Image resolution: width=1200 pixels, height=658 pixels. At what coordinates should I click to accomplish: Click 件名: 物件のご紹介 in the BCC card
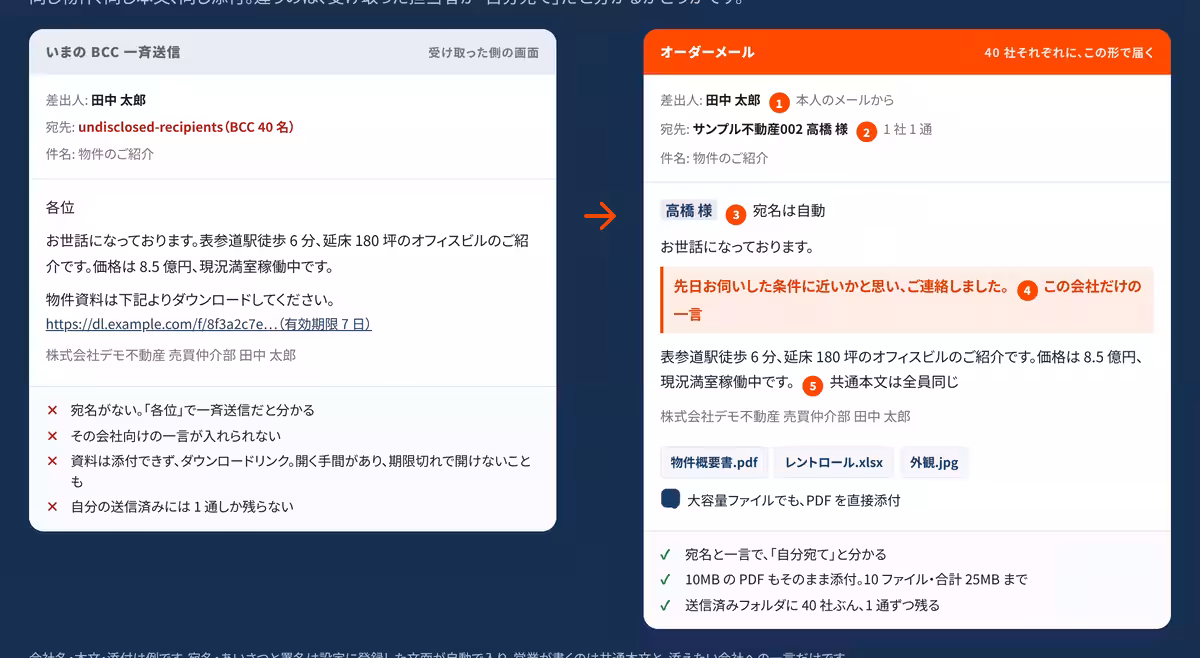tap(100, 154)
